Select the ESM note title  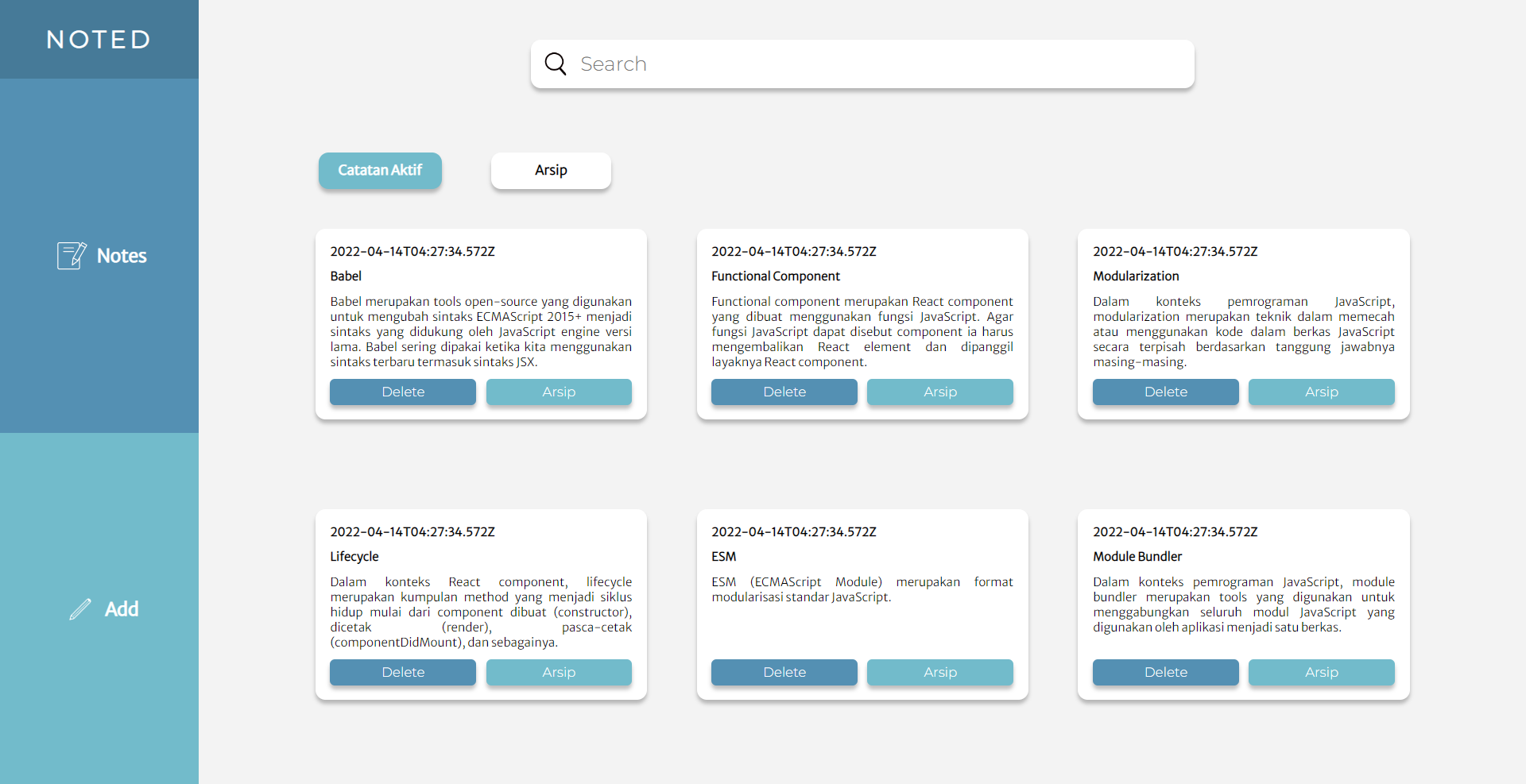[724, 556]
